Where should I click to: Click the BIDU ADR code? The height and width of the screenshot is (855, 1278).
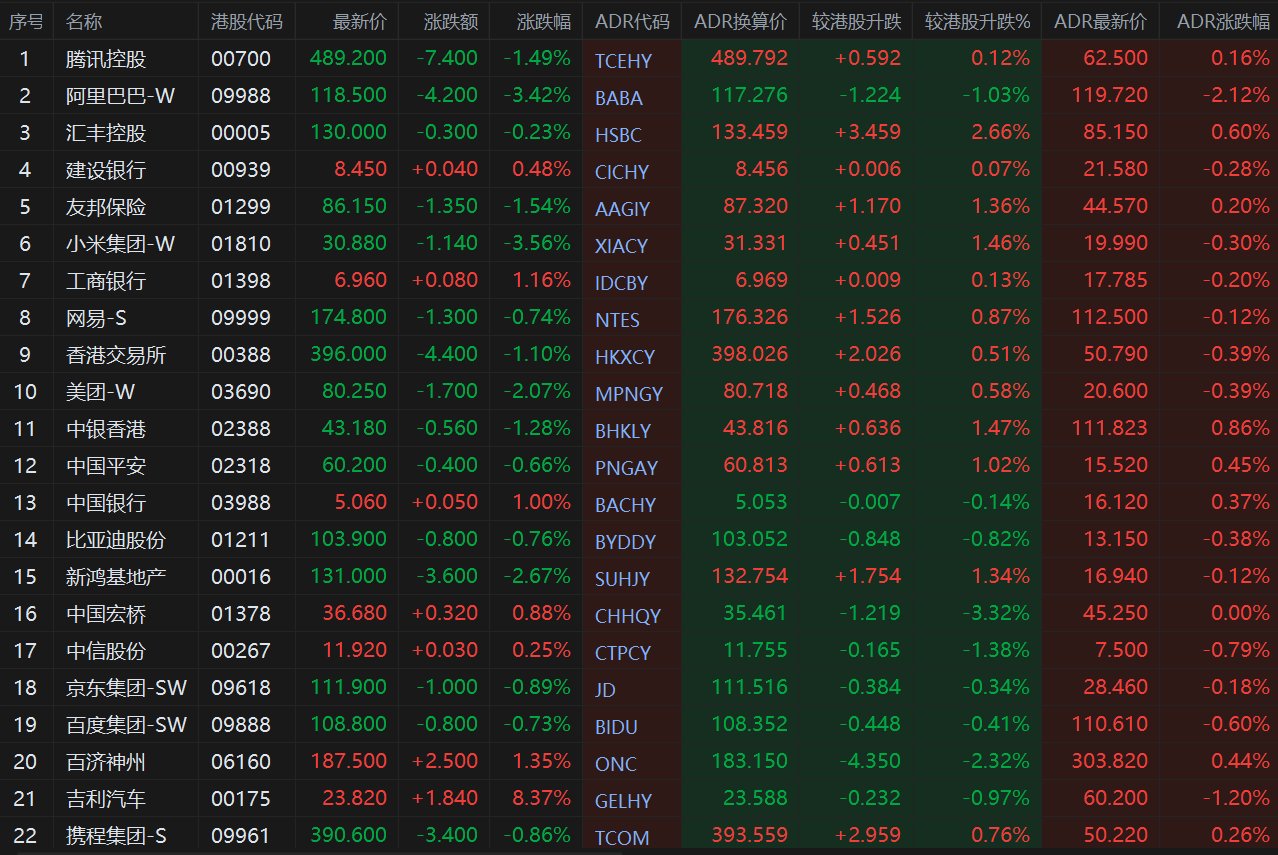[616, 727]
